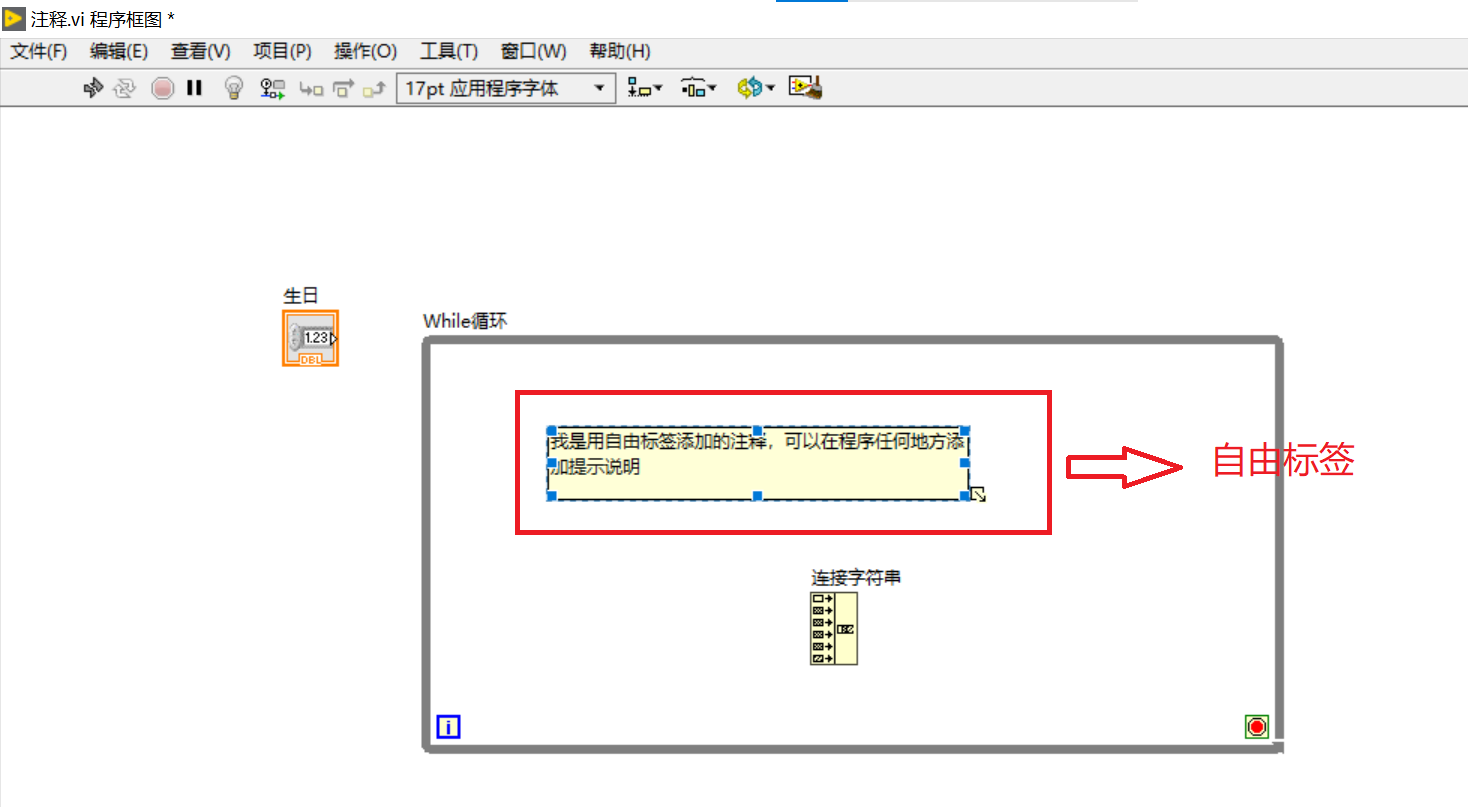Click the Run arrow button
Image resolution: width=1468 pixels, height=807 pixels.
[x=93, y=88]
